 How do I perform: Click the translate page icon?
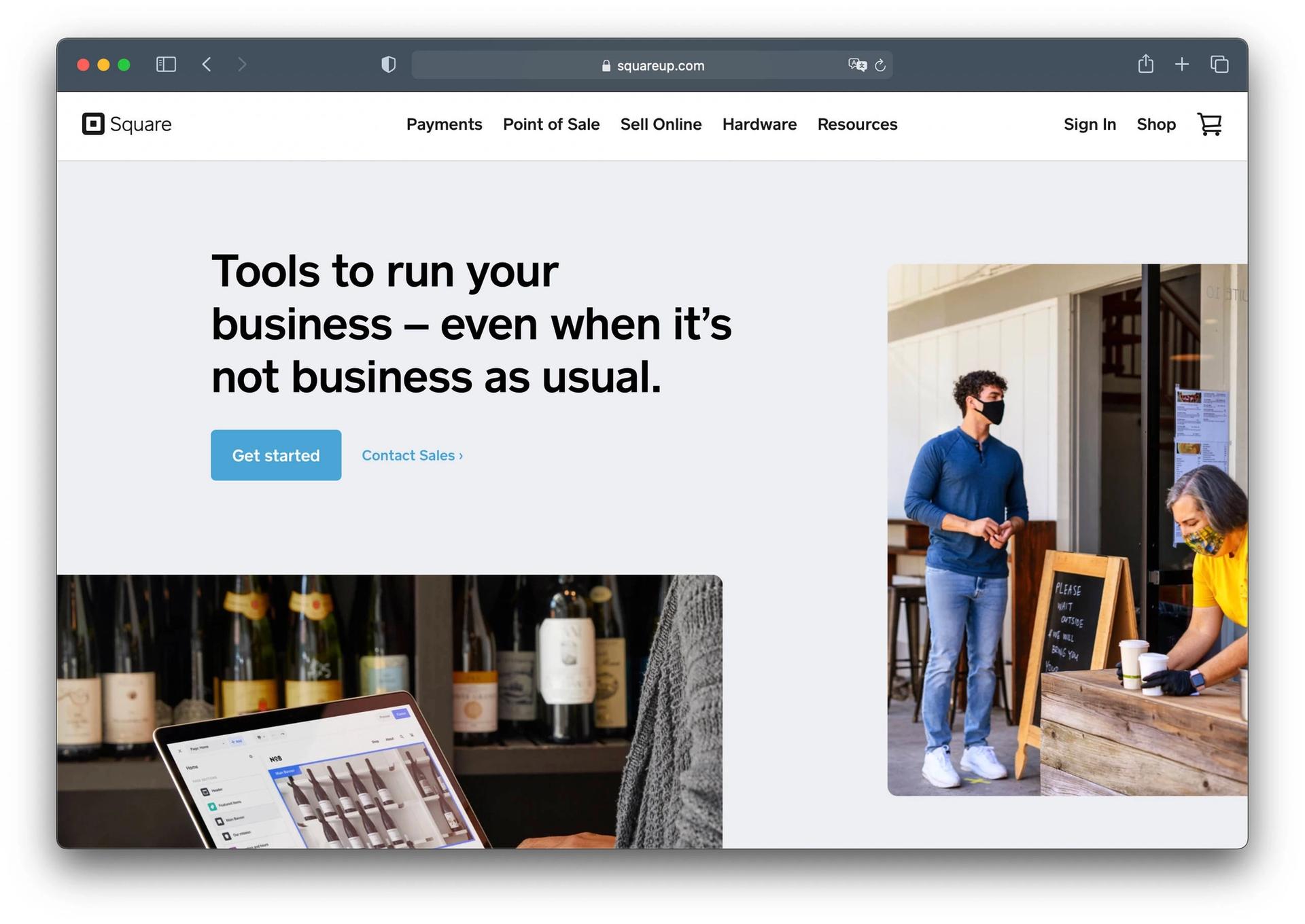tap(857, 65)
